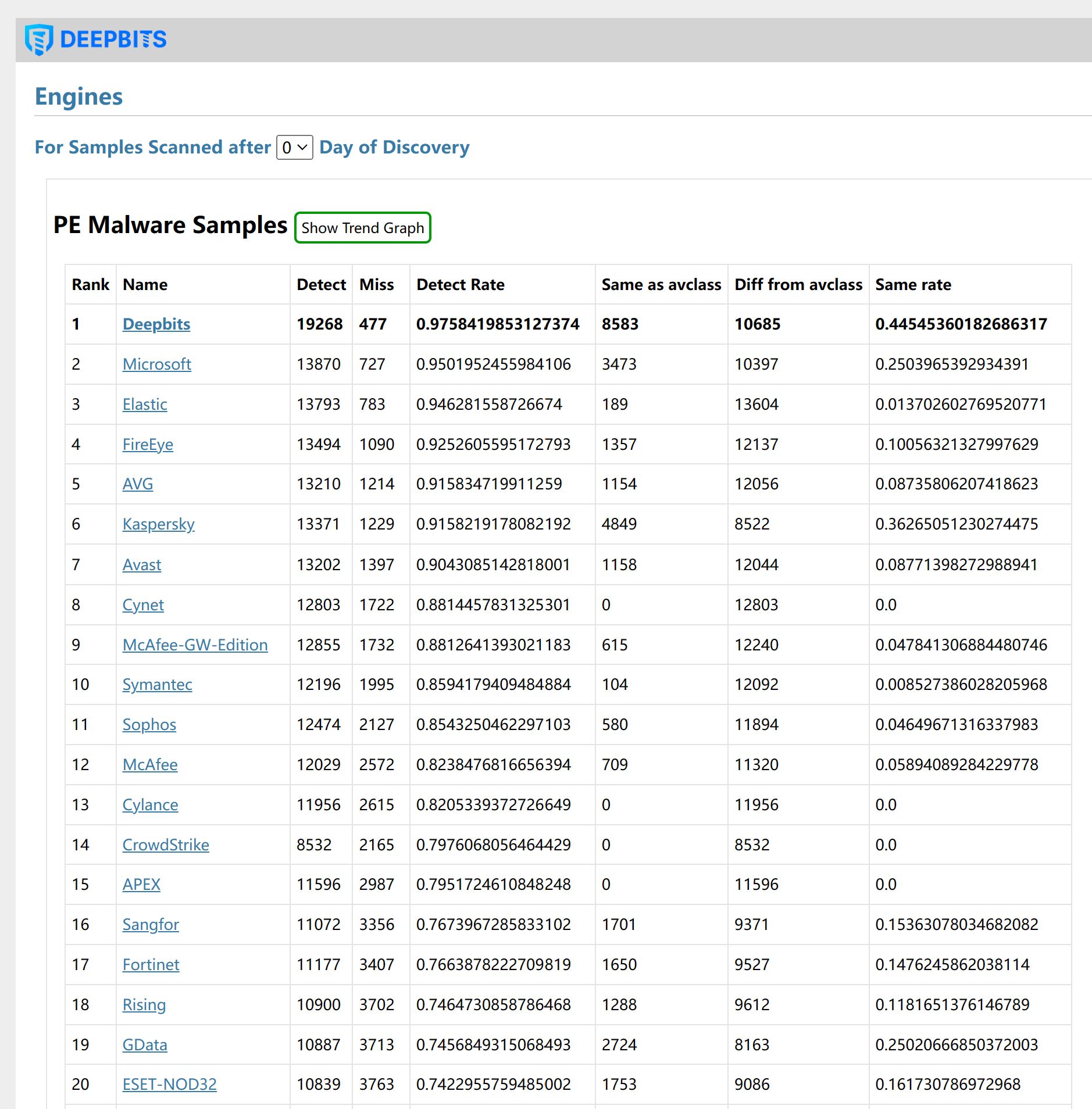Select AVG detect rate 0.915834719911259

pyautogui.click(x=489, y=484)
